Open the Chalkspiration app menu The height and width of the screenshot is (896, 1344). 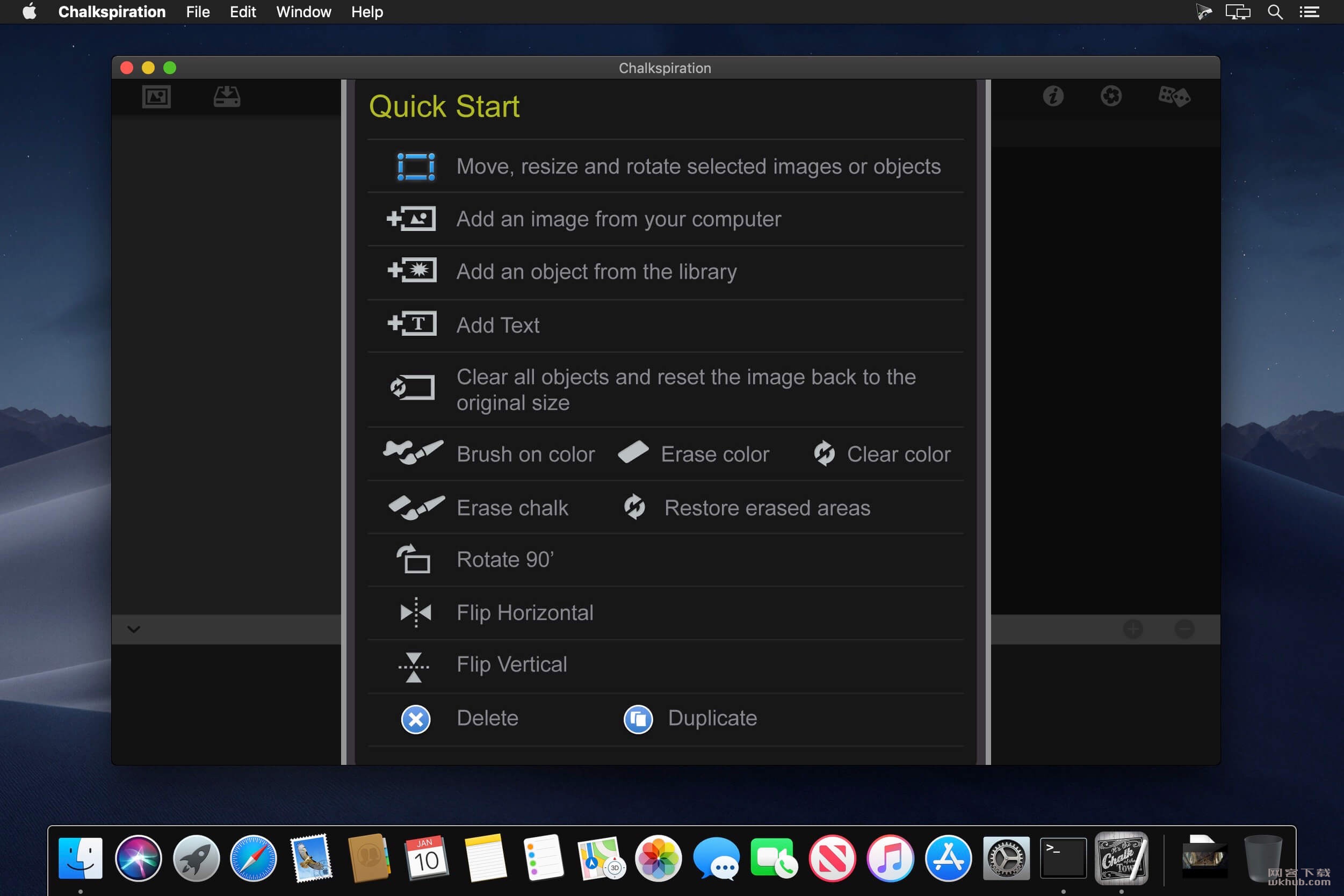pos(112,12)
